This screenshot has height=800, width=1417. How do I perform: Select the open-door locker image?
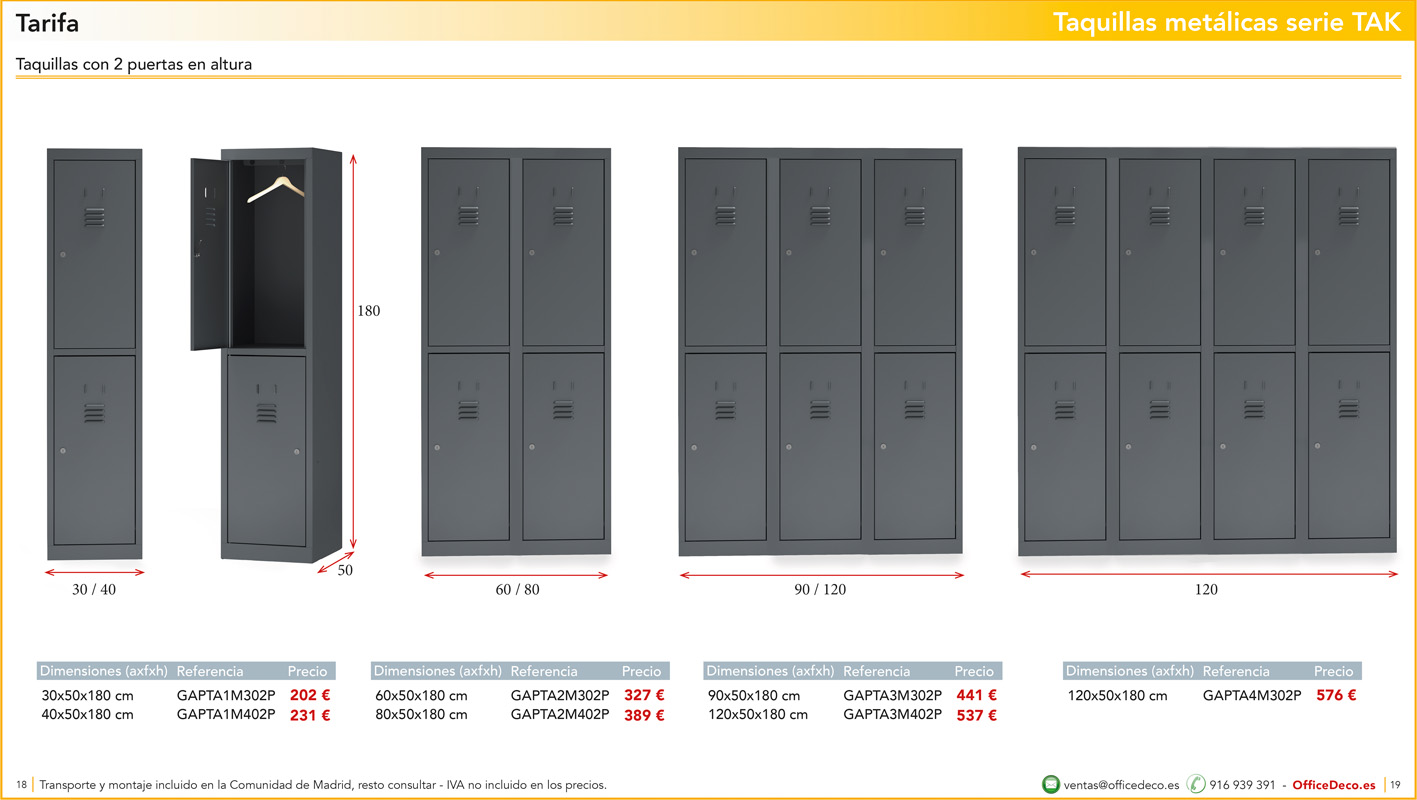click(x=268, y=353)
